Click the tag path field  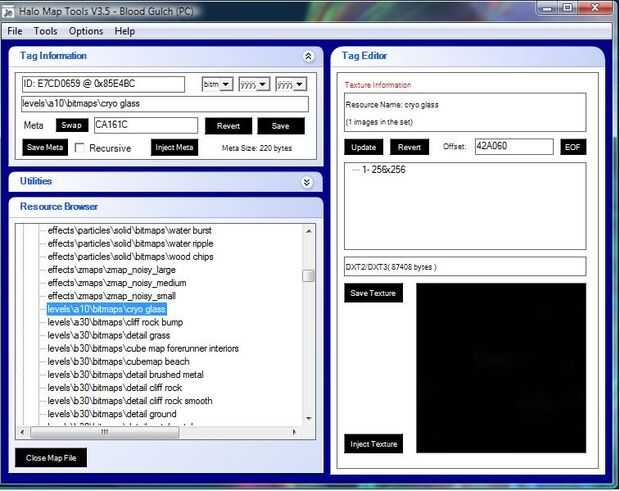coord(164,104)
